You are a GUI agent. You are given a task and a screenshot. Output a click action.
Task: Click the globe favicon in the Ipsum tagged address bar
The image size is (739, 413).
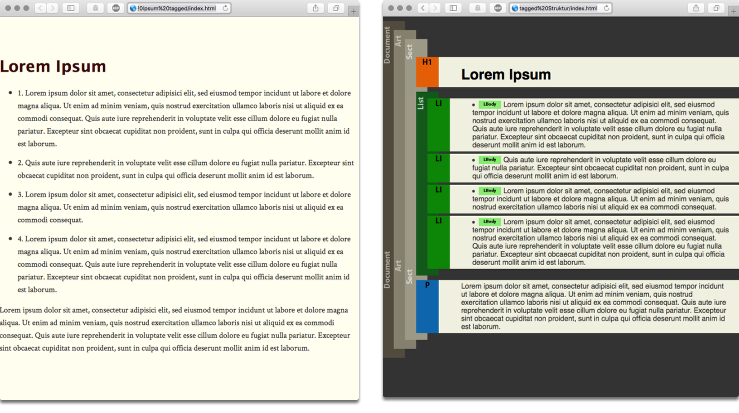(133, 8)
